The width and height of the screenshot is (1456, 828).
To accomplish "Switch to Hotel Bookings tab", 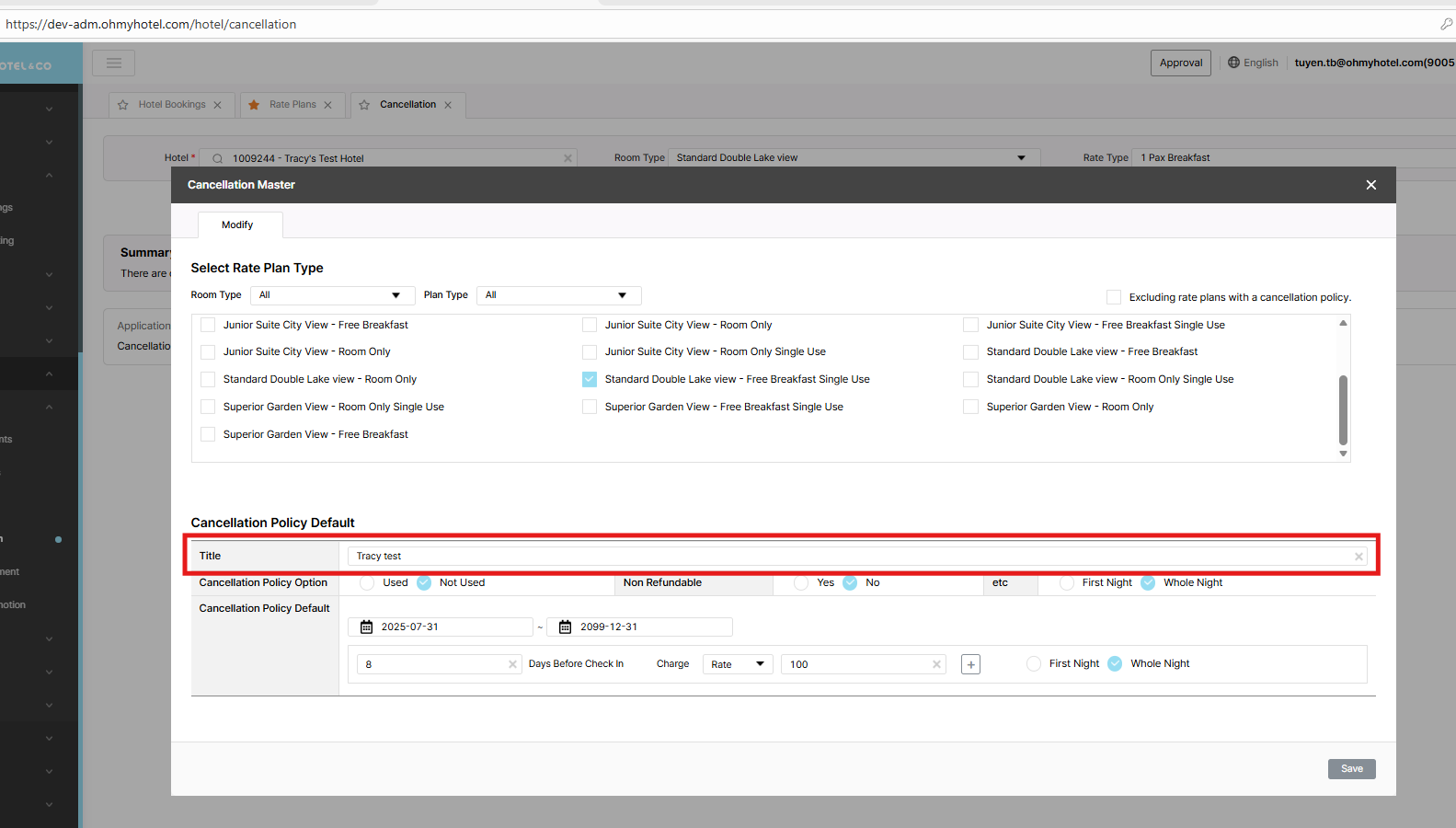I will [x=172, y=105].
